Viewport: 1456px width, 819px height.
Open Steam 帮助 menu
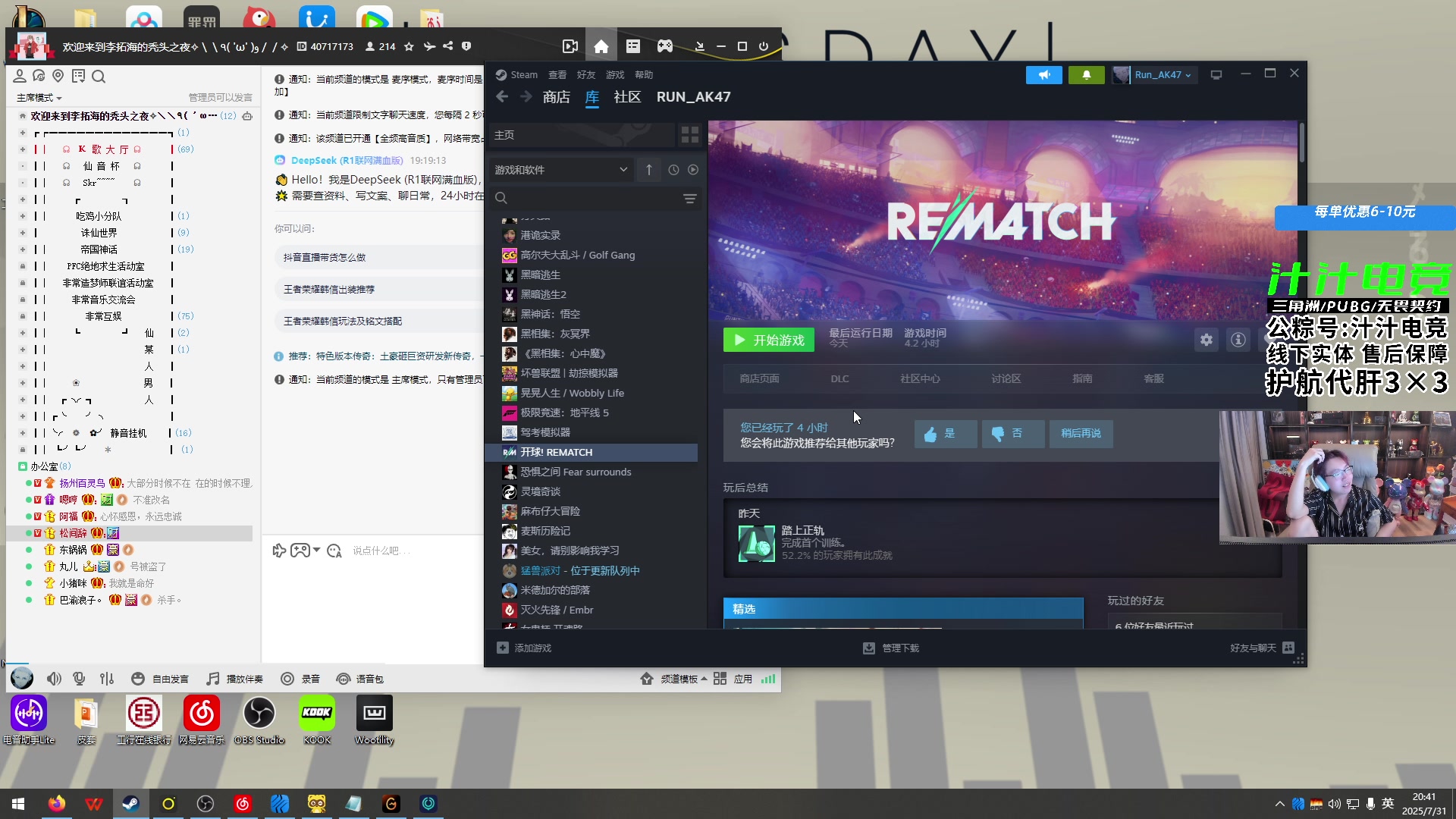click(x=644, y=75)
